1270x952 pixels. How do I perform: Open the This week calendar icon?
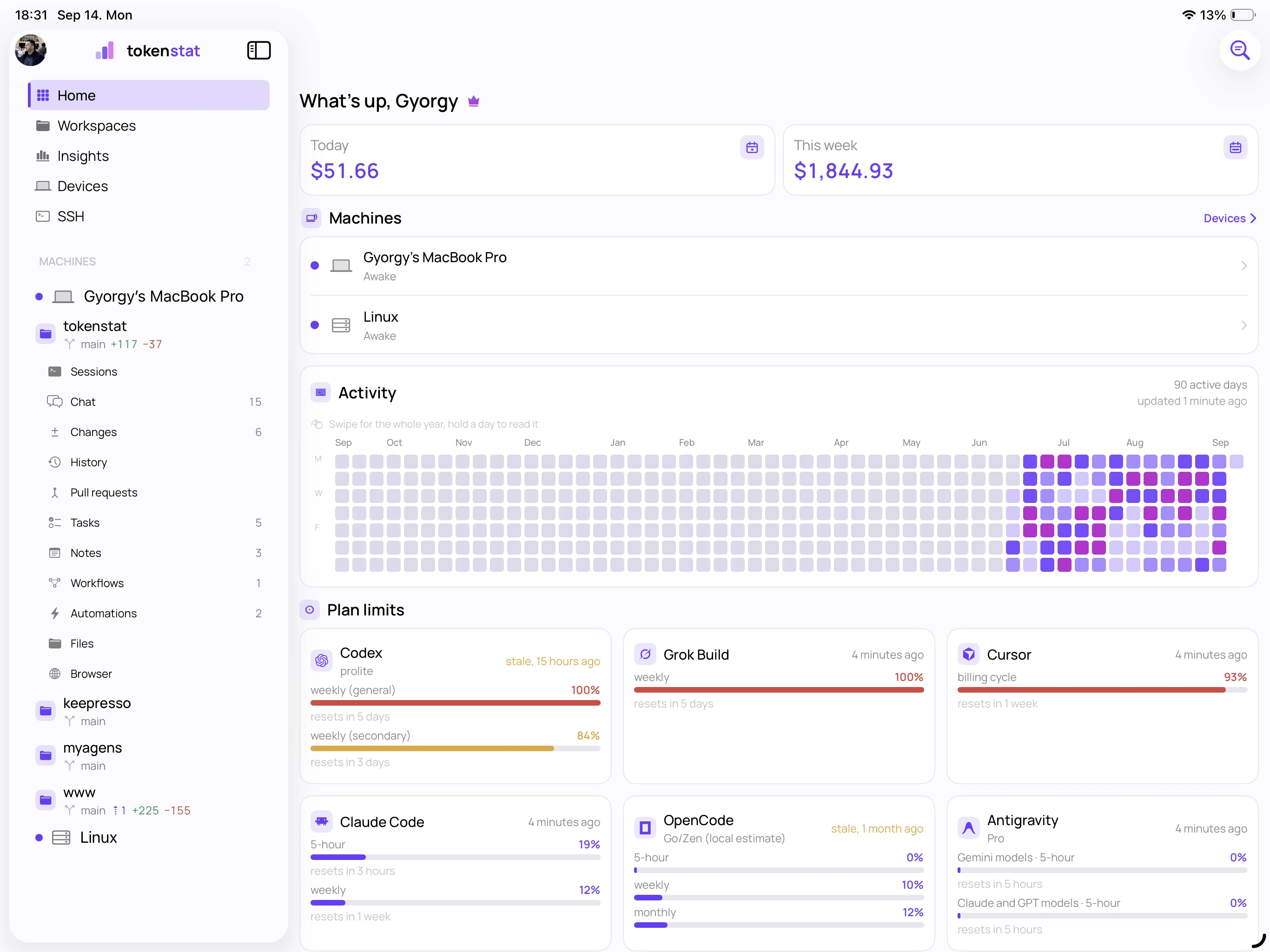tap(1235, 148)
